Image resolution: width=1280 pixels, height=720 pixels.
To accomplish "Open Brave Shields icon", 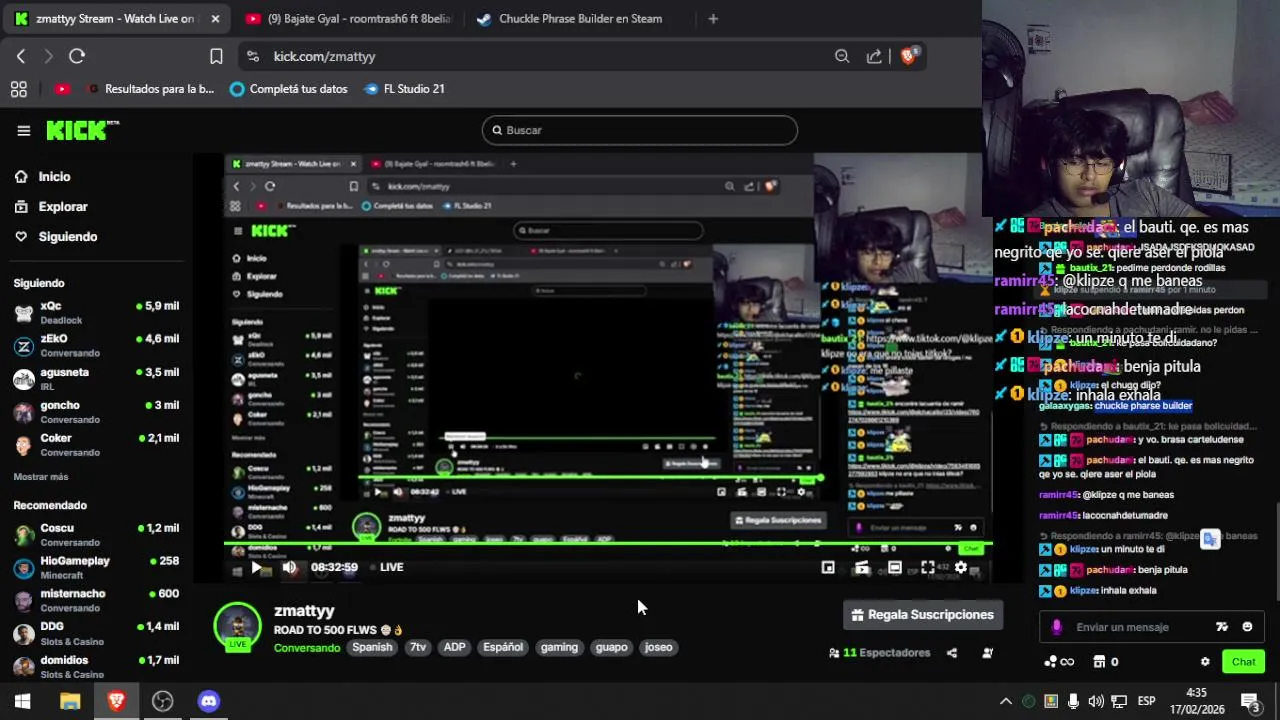I will [x=908, y=56].
